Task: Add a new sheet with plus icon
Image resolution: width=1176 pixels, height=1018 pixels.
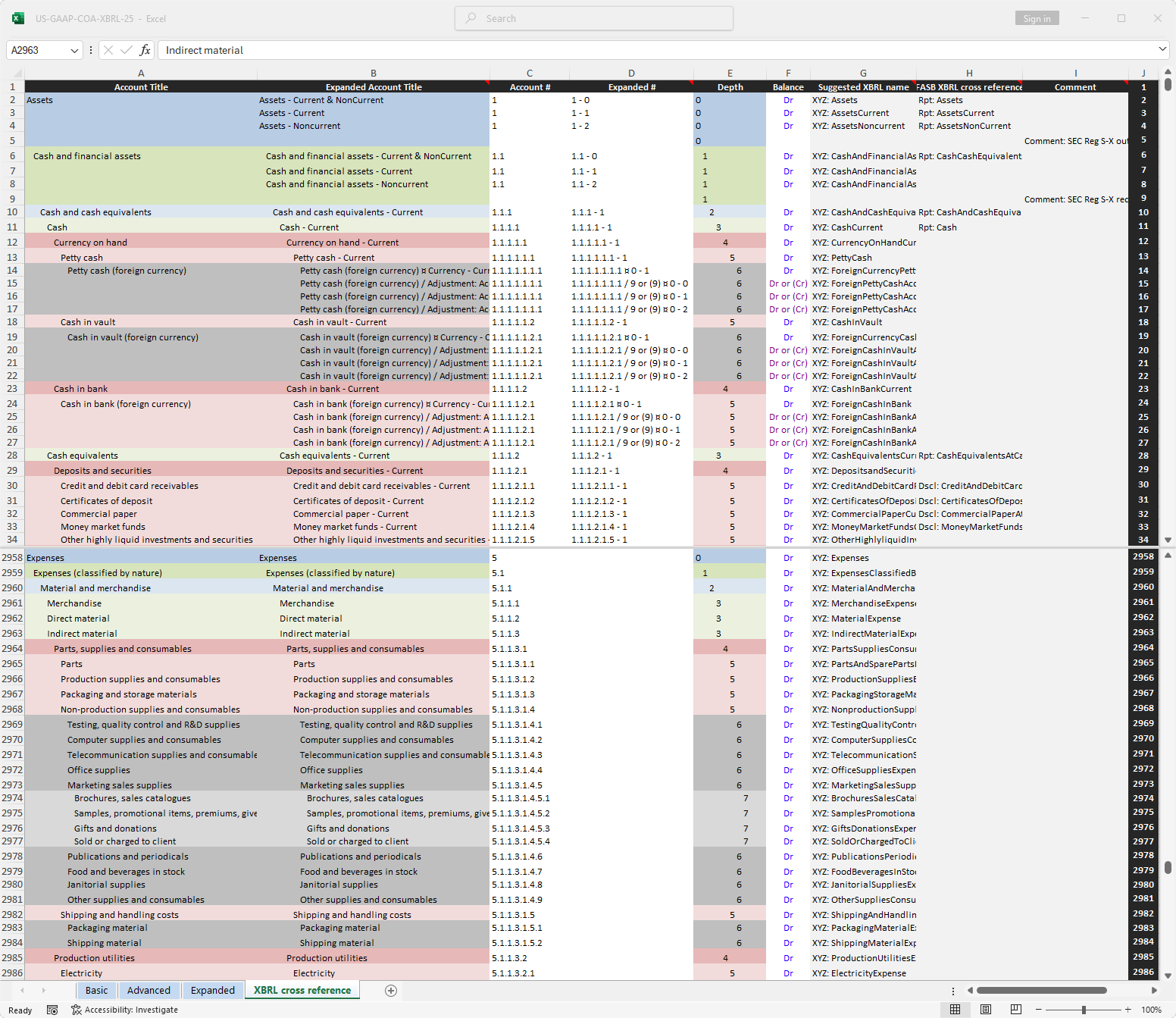Action: click(x=391, y=991)
